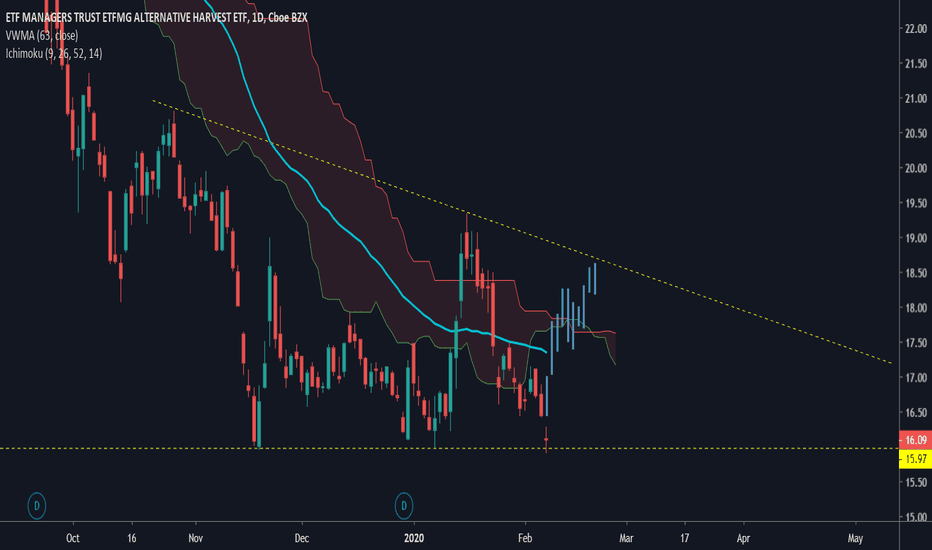The width and height of the screenshot is (932, 550).
Task: Click the yellow 15.97 price level label
Action: [x=915, y=458]
